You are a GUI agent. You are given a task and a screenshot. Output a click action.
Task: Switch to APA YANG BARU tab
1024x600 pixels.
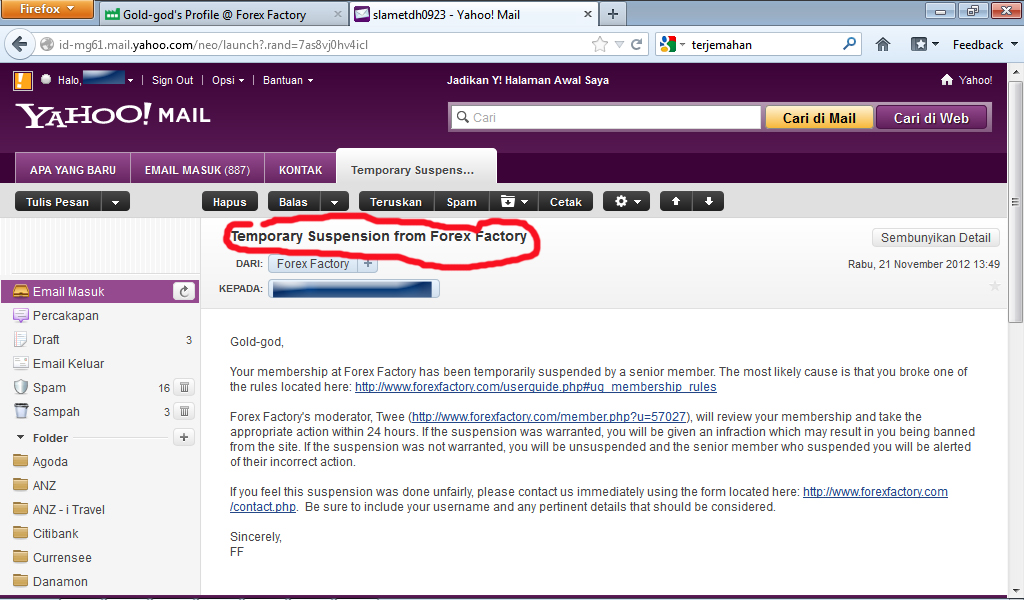tap(72, 170)
